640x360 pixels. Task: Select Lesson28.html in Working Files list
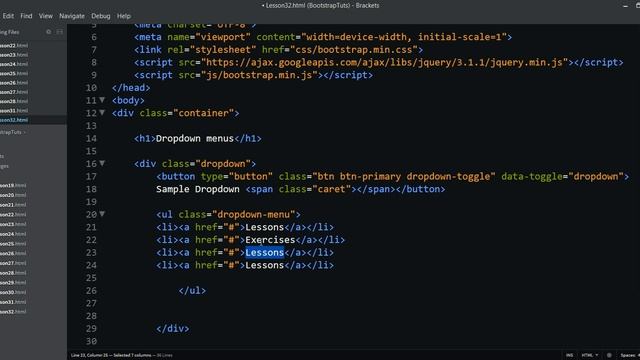pos(14,101)
